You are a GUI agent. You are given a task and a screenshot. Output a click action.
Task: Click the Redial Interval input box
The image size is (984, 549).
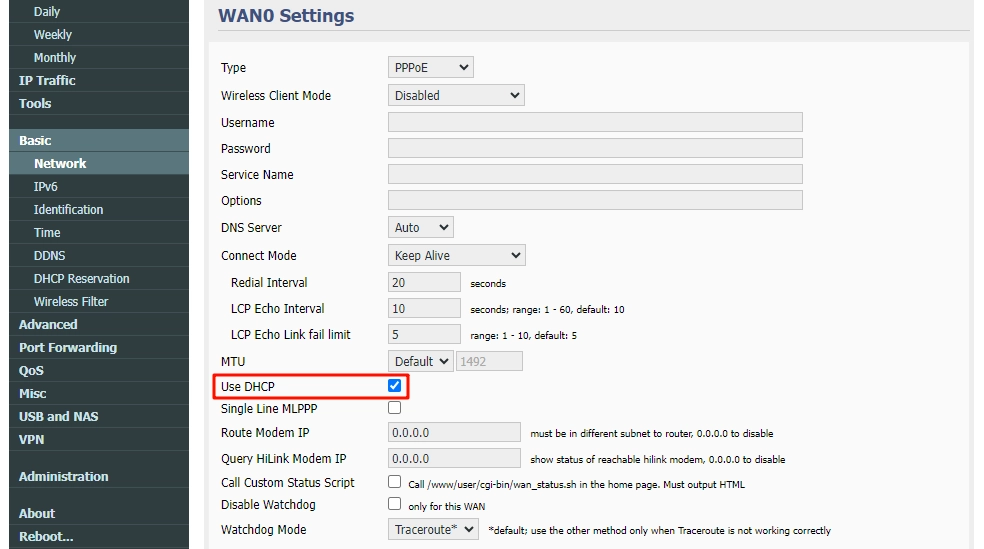tap(424, 283)
